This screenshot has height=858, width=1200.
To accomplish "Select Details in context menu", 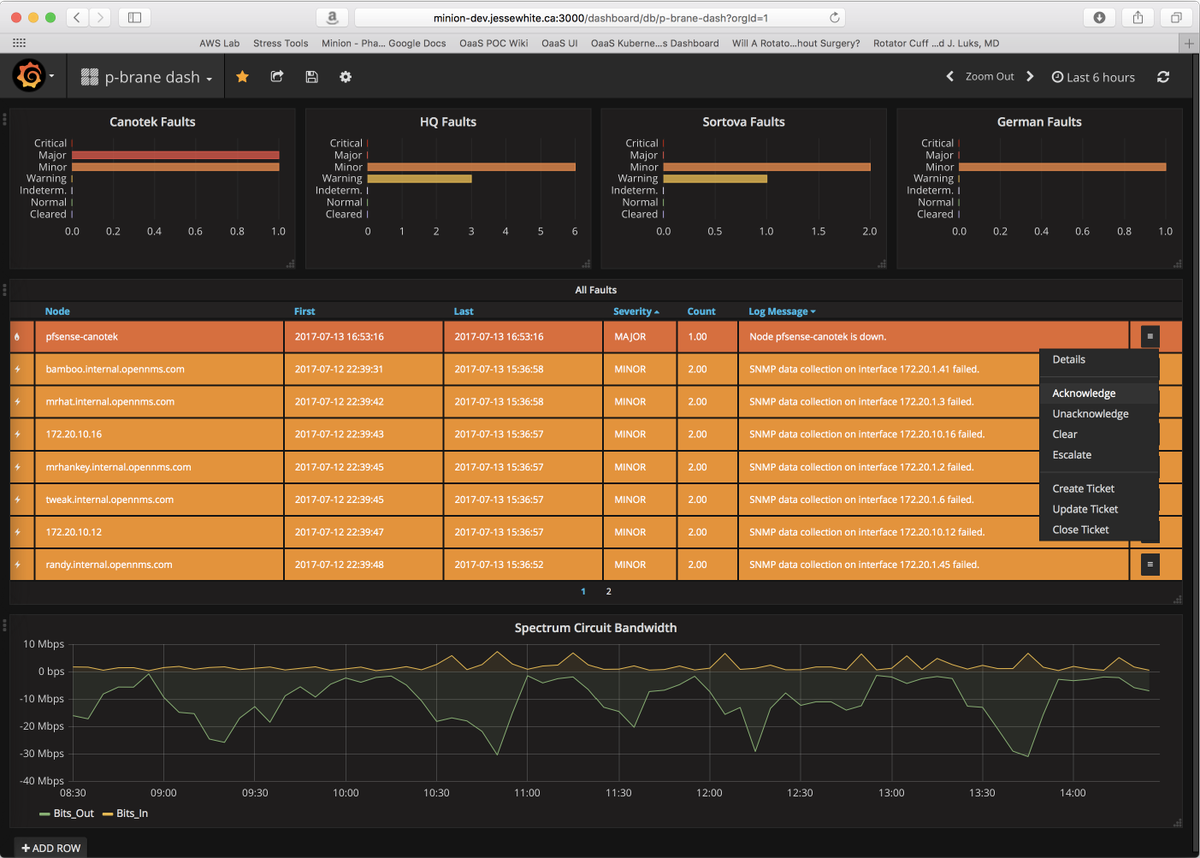I will click(x=1099, y=360).
